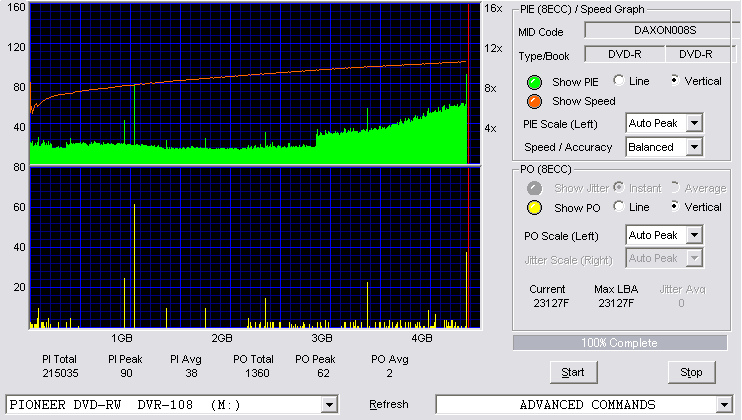Click the Jitter Avg label
This screenshot has height=420, width=742.
pos(682,289)
